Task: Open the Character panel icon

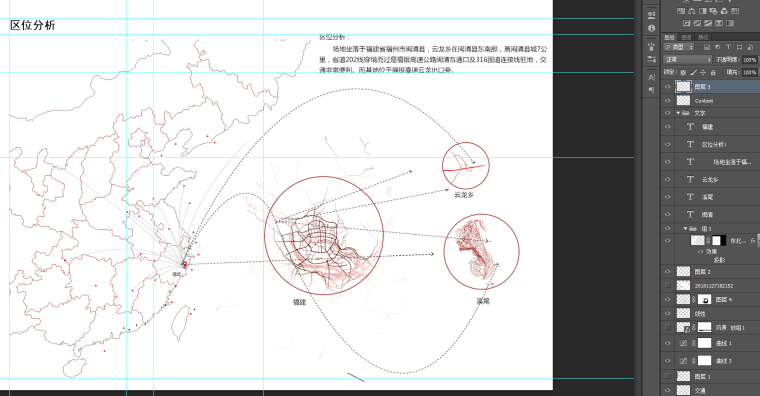Action: click(x=651, y=78)
